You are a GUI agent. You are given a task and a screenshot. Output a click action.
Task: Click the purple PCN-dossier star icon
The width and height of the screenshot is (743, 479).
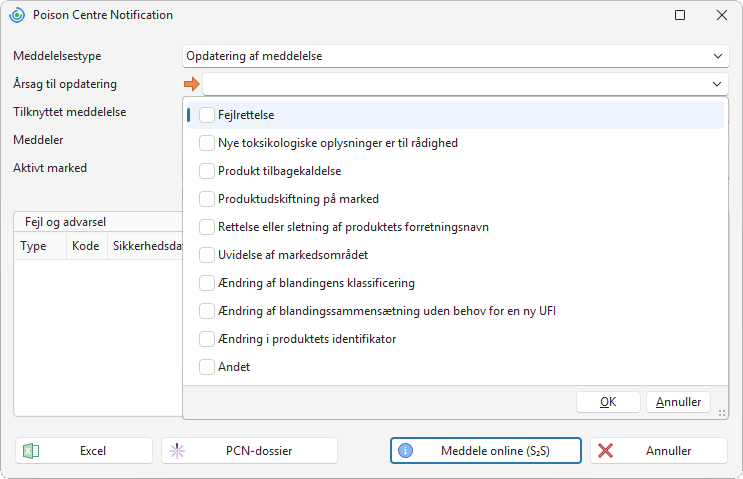tap(177, 451)
